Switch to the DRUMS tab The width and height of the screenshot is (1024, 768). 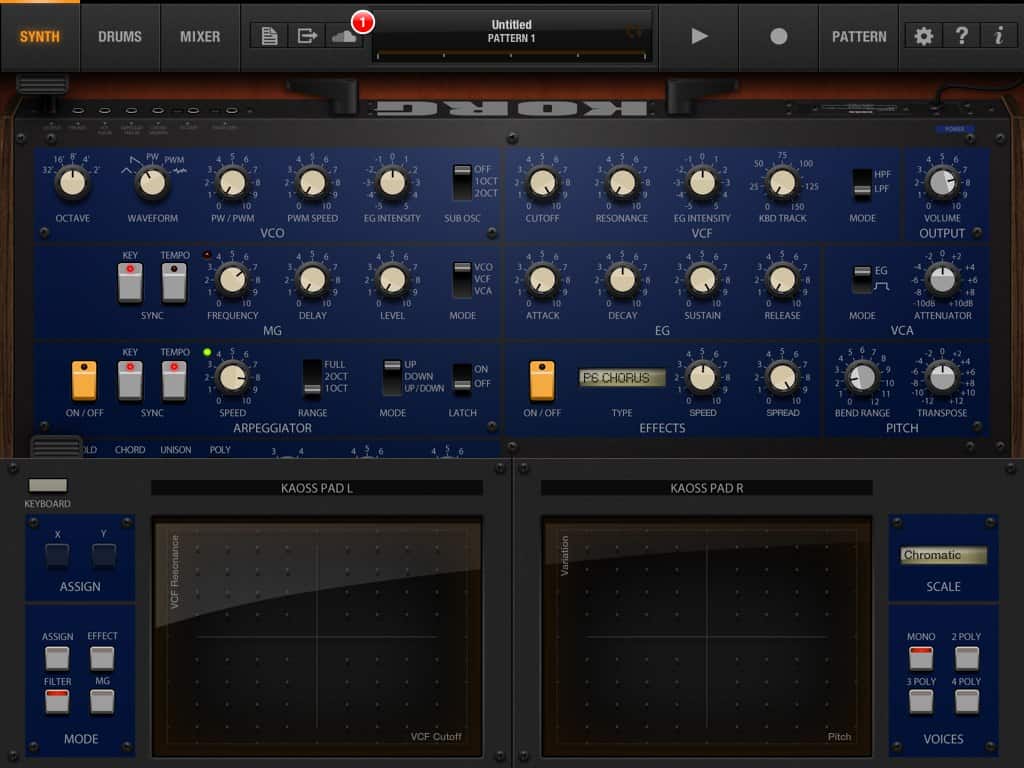pos(120,36)
